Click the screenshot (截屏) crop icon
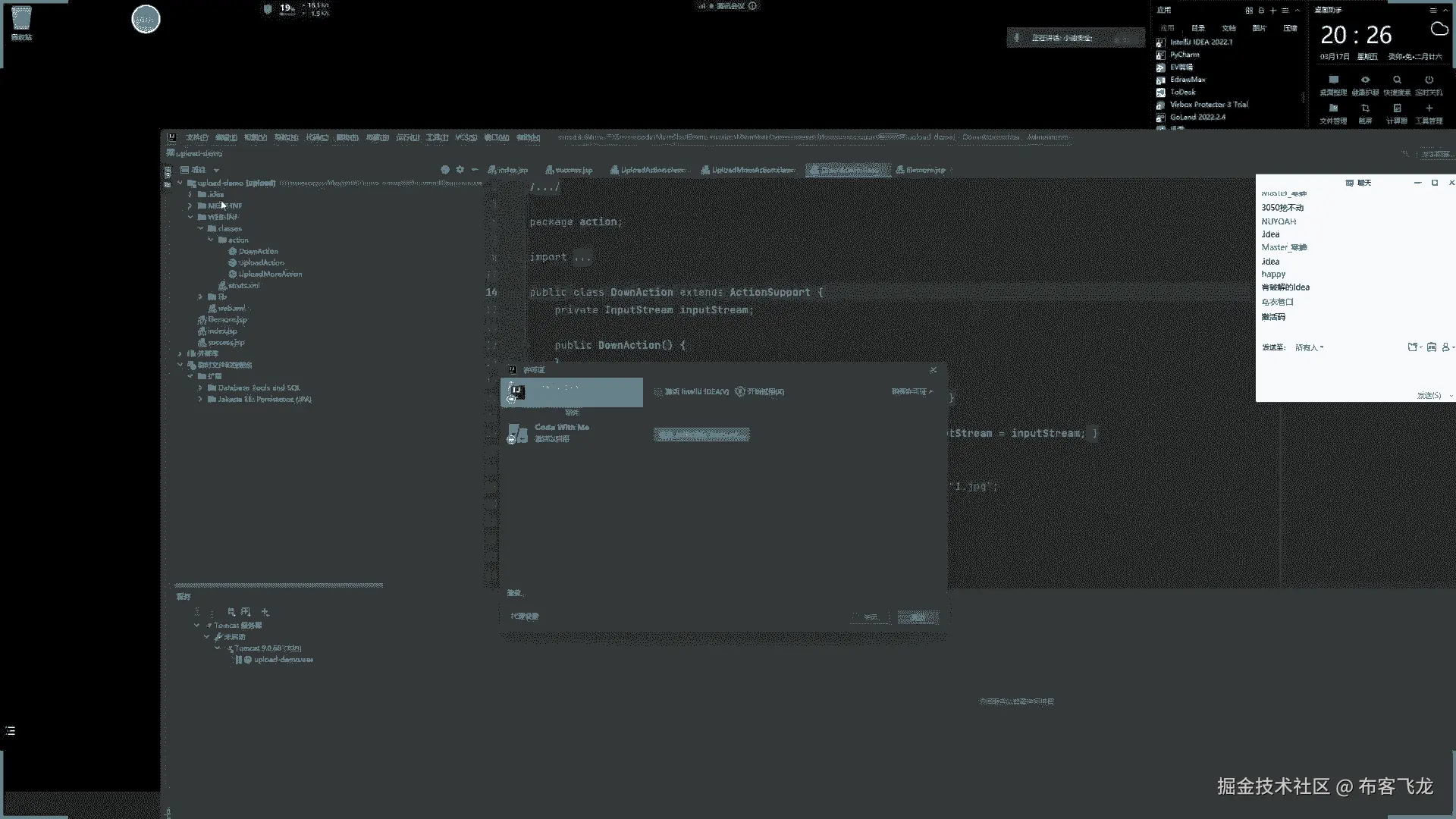 pyautogui.click(x=1365, y=108)
